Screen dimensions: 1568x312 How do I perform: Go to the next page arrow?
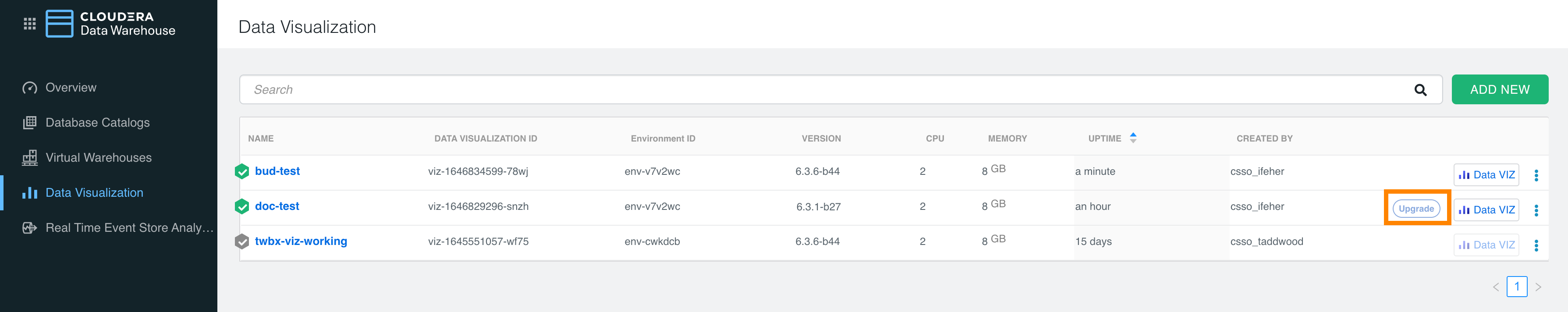pos(1538,287)
